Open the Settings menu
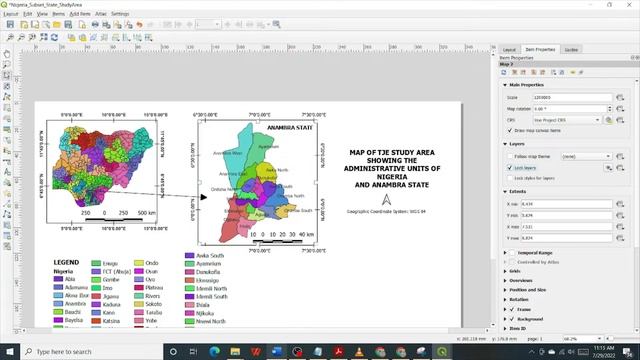The width and height of the screenshot is (640, 360). click(120, 14)
